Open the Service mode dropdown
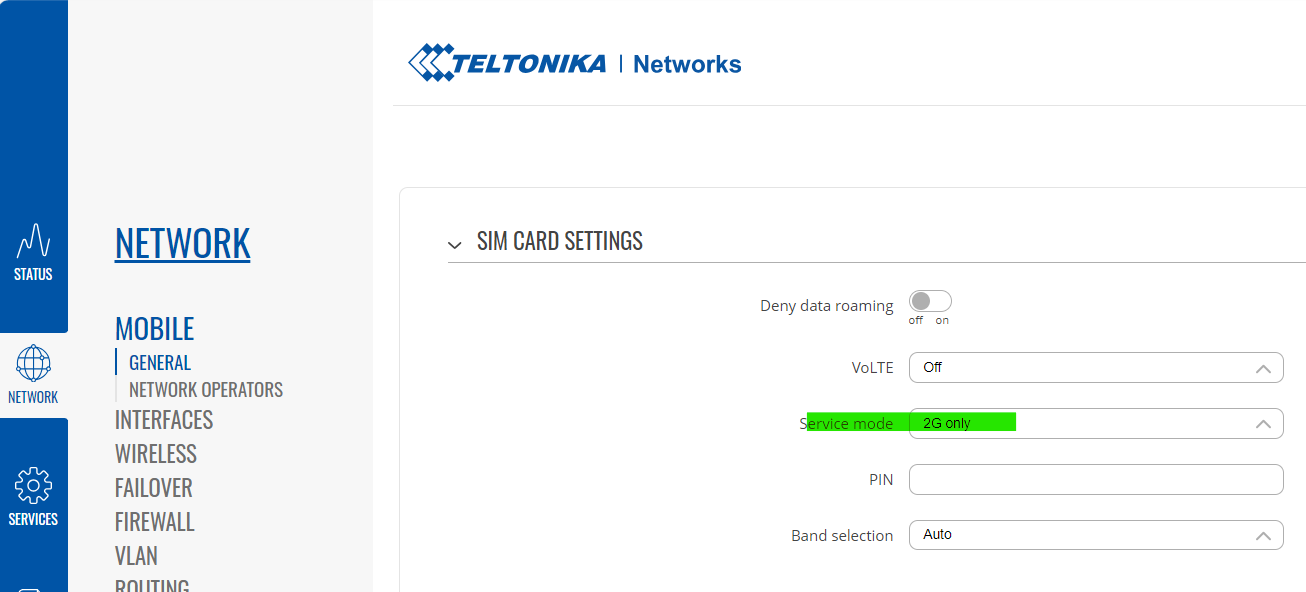This screenshot has width=1306, height=592. coord(1096,424)
